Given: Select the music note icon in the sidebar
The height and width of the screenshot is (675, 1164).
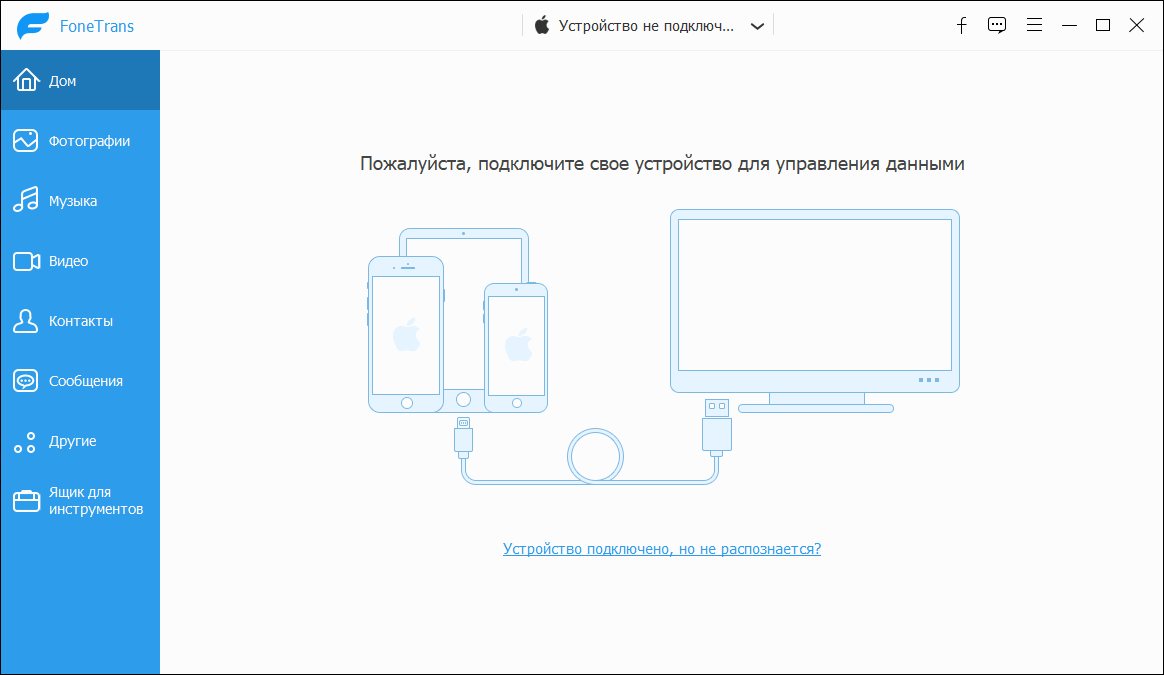Looking at the screenshot, I should point(25,201).
